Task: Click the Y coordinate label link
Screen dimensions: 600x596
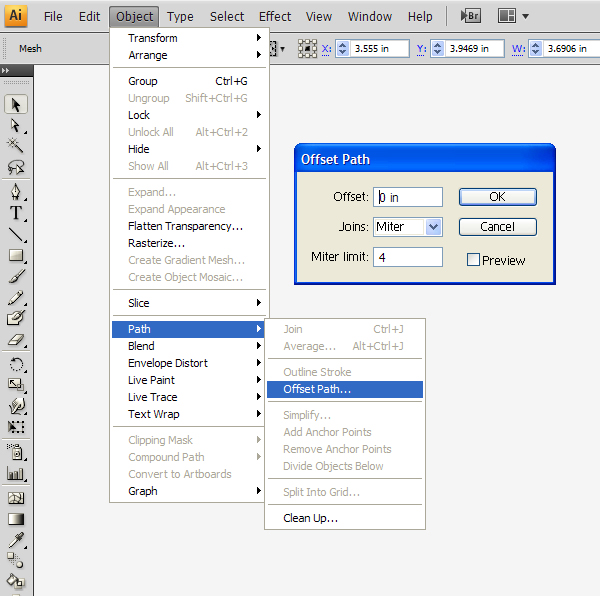Action: (421, 49)
